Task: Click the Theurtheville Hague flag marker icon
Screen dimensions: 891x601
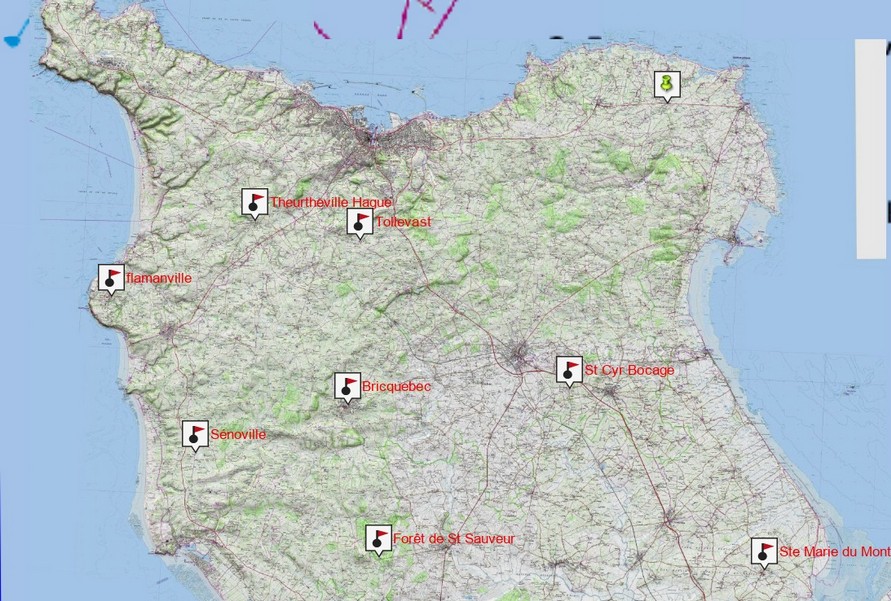Action: coord(255,202)
